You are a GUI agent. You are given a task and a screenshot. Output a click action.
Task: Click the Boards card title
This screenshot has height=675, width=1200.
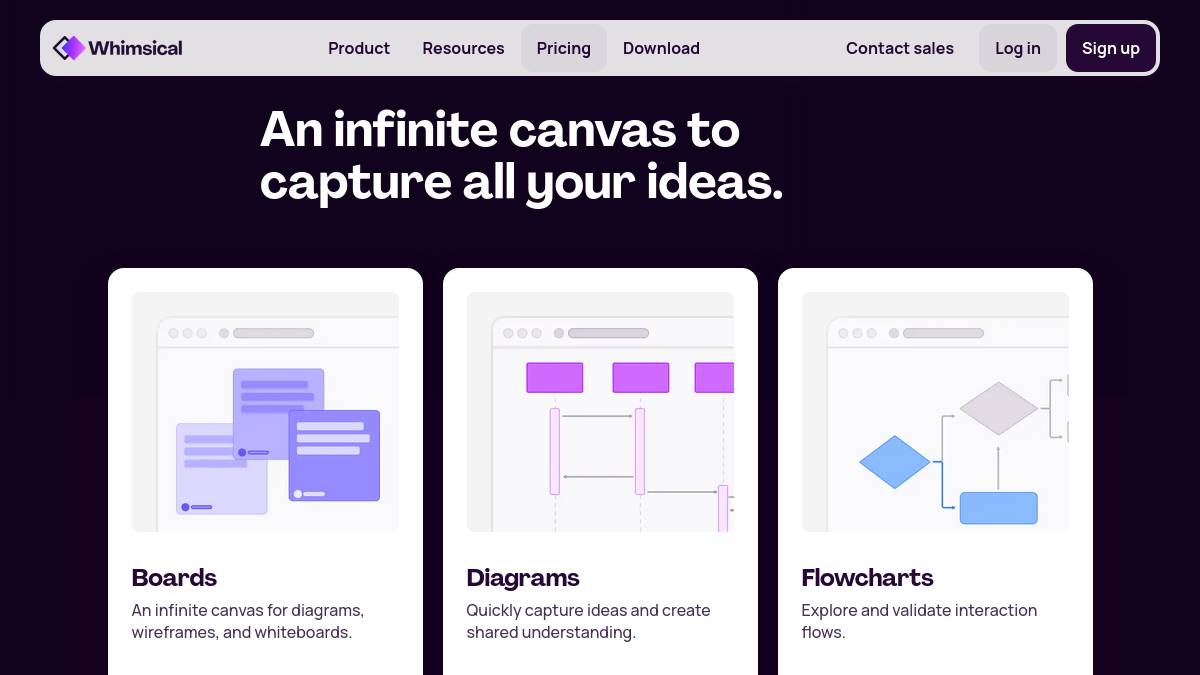point(174,578)
